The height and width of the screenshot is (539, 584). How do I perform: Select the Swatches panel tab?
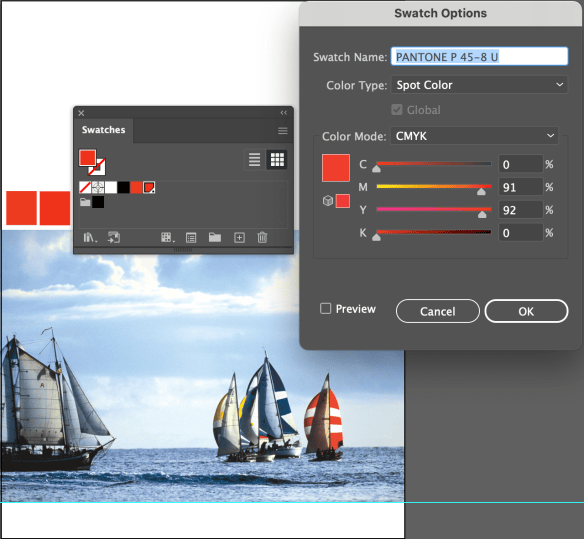(104, 130)
